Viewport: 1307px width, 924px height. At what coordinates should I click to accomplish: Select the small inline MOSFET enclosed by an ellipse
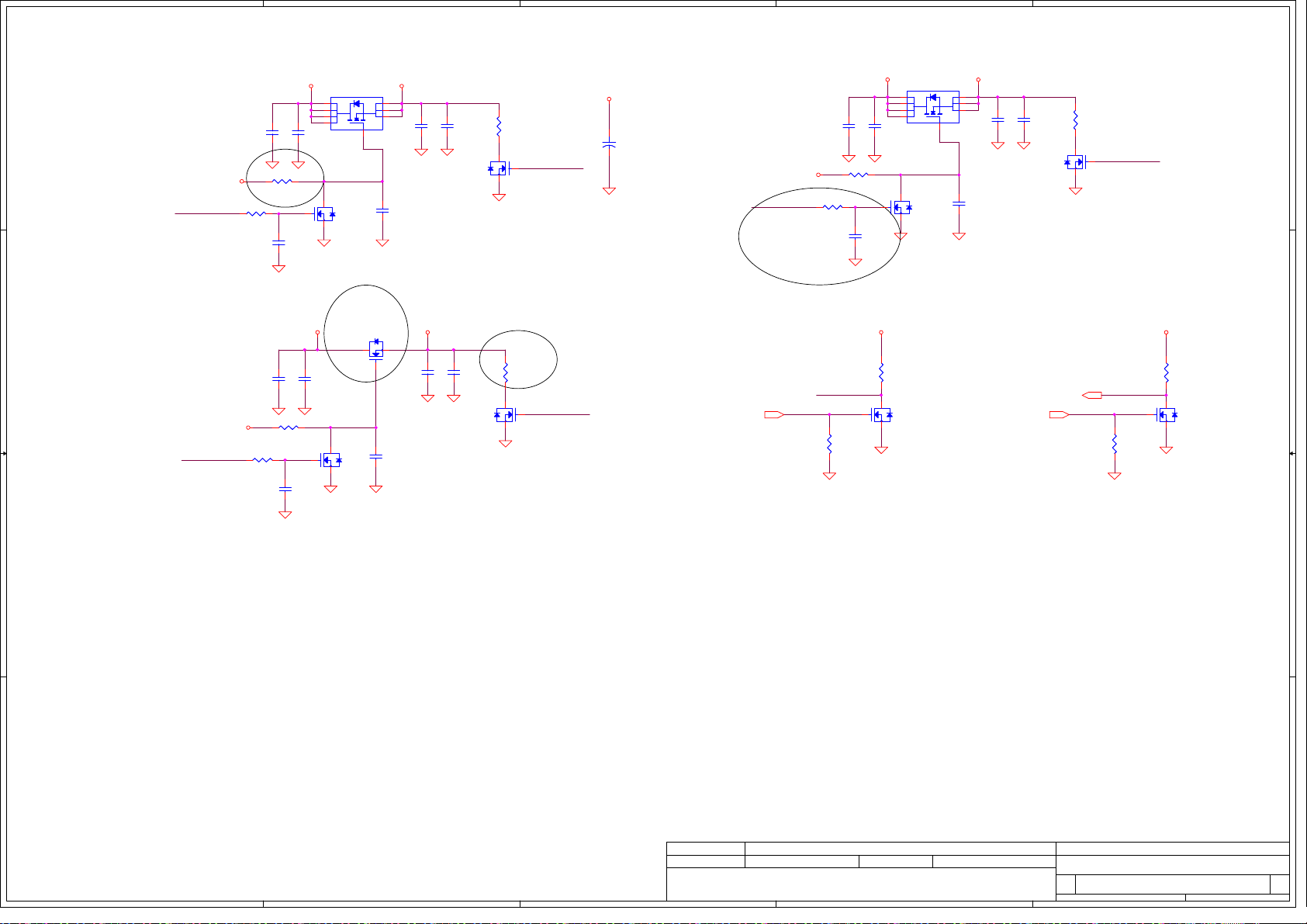(x=376, y=349)
